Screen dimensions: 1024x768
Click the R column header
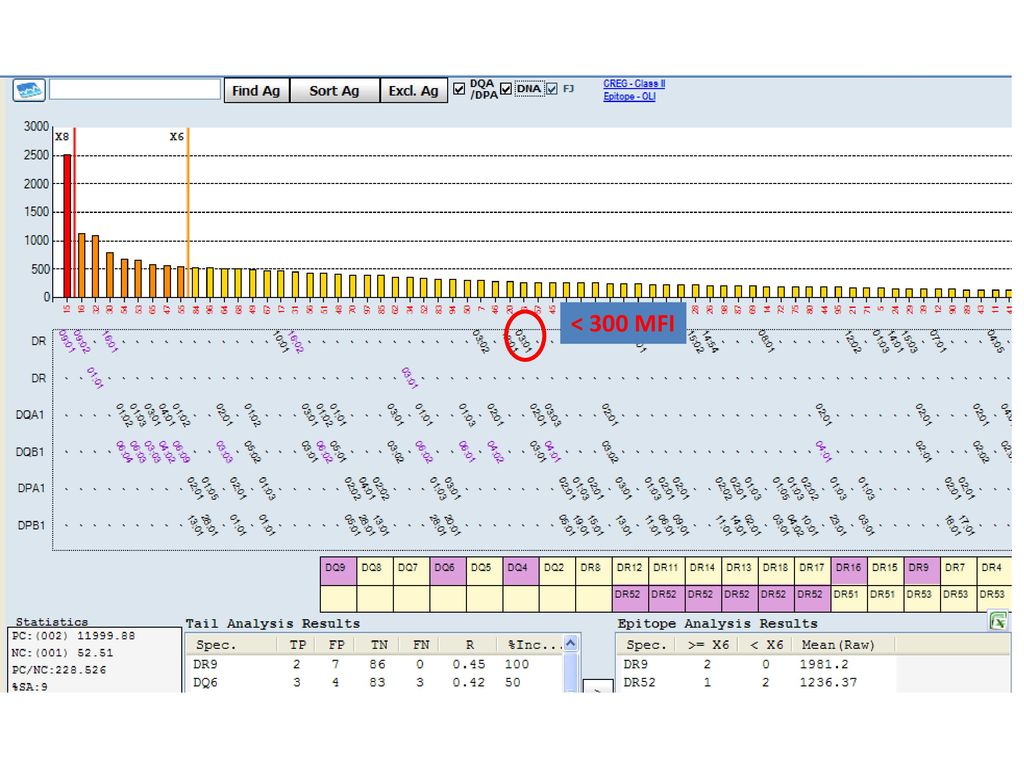pos(470,645)
